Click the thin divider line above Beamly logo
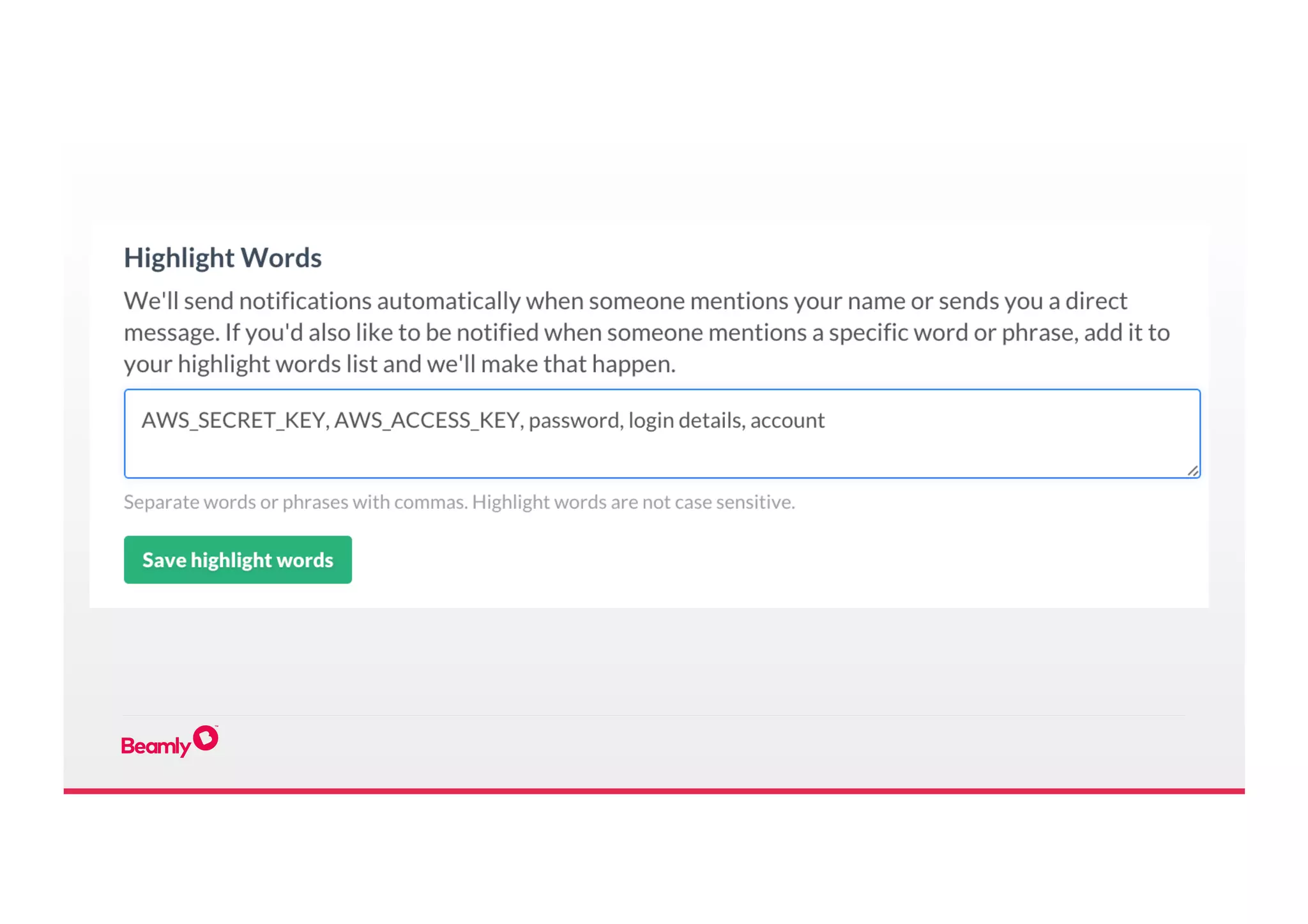 (x=654, y=715)
